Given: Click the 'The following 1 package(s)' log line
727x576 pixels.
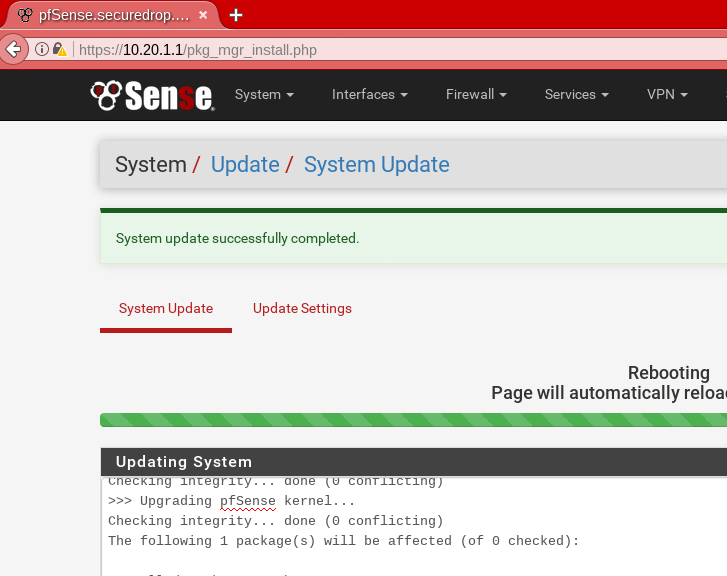Looking at the screenshot, I should pyautogui.click(x=344, y=541).
